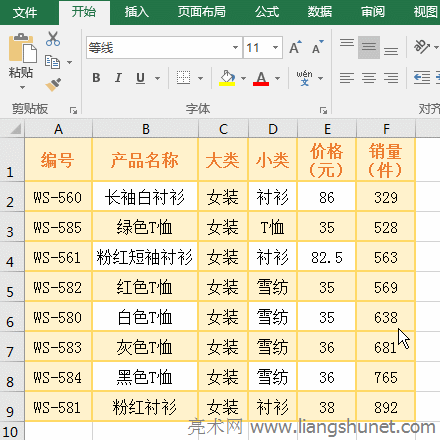Open the font settings dialog launcher
This screenshot has height=440, width=440.
coord(323,110)
